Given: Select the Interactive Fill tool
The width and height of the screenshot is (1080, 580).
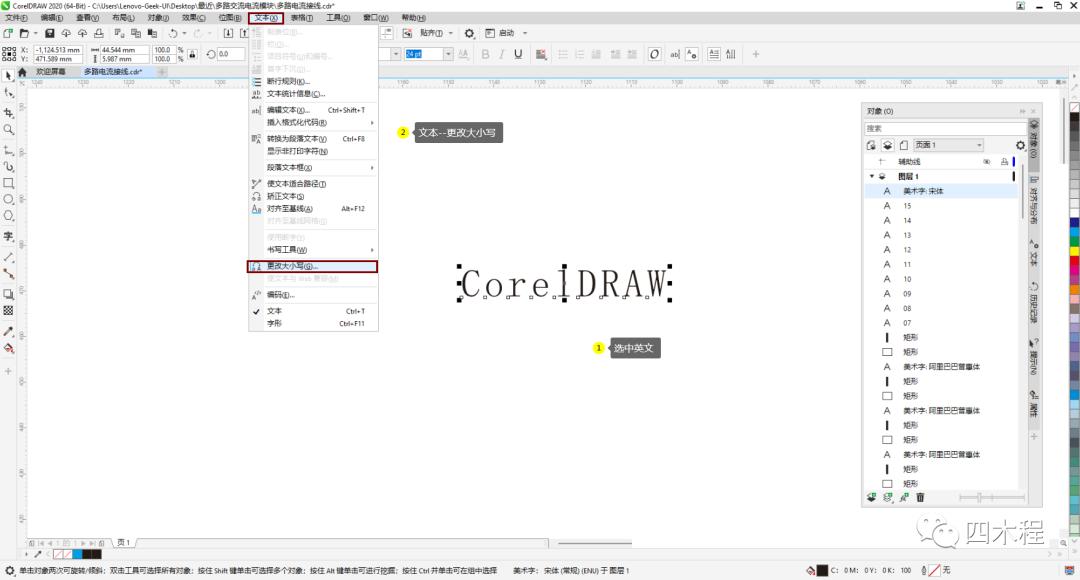Looking at the screenshot, I should coord(8,348).
